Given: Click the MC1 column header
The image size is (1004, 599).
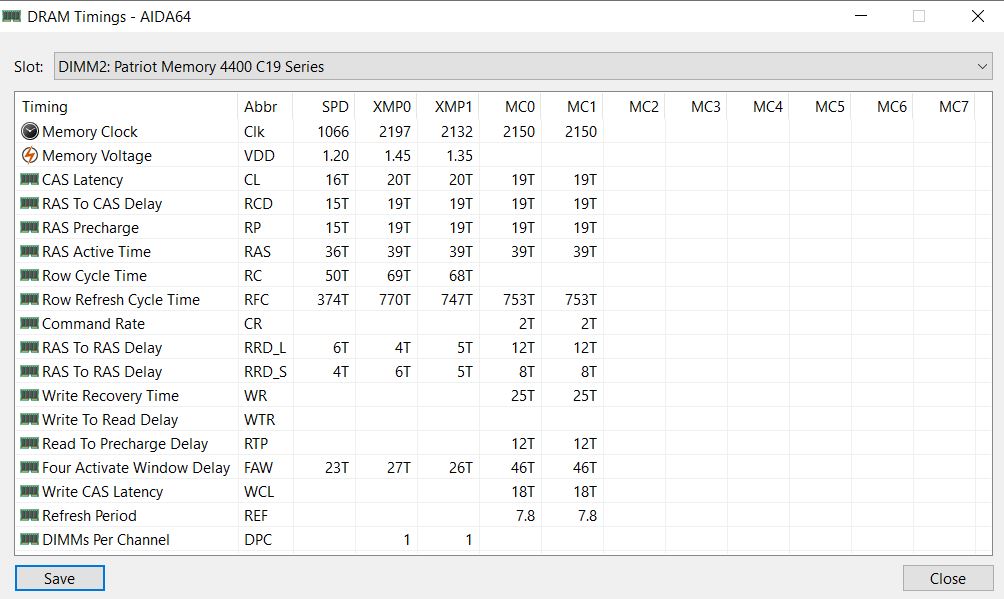Looking at the screenshot, I should [x=572, y=106].
